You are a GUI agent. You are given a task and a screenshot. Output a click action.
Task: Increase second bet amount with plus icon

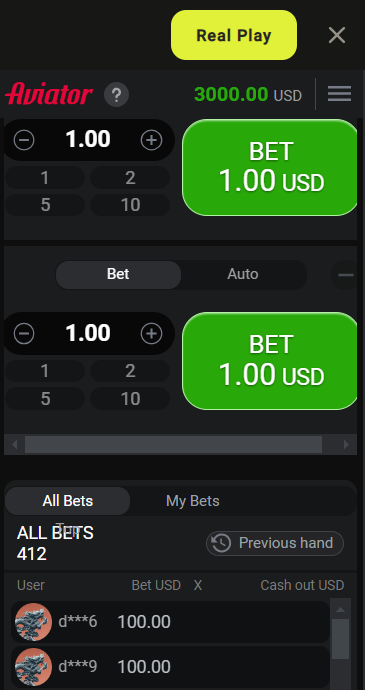[151, 334]
